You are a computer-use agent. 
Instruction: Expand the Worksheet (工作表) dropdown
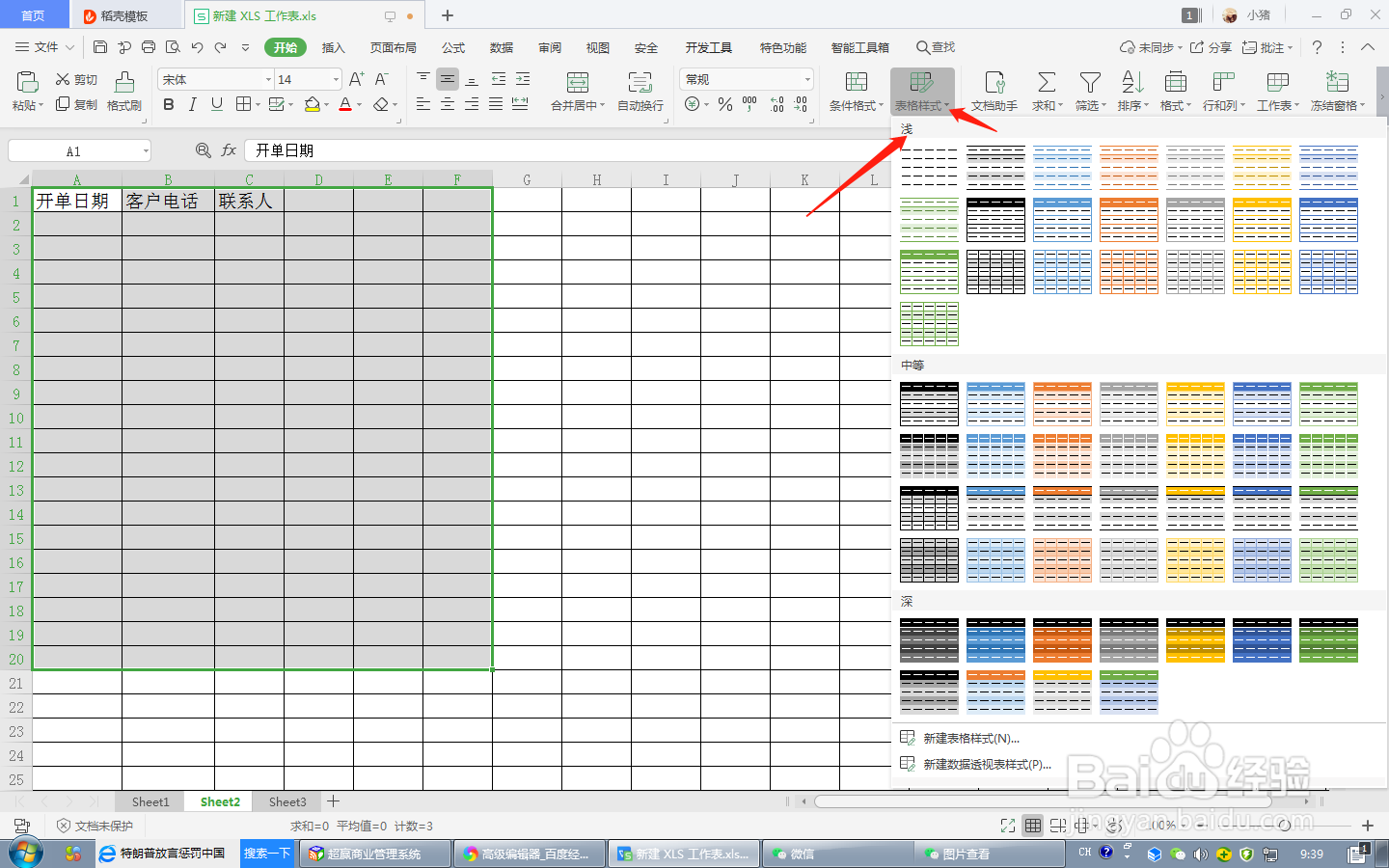pos(1296,106)
